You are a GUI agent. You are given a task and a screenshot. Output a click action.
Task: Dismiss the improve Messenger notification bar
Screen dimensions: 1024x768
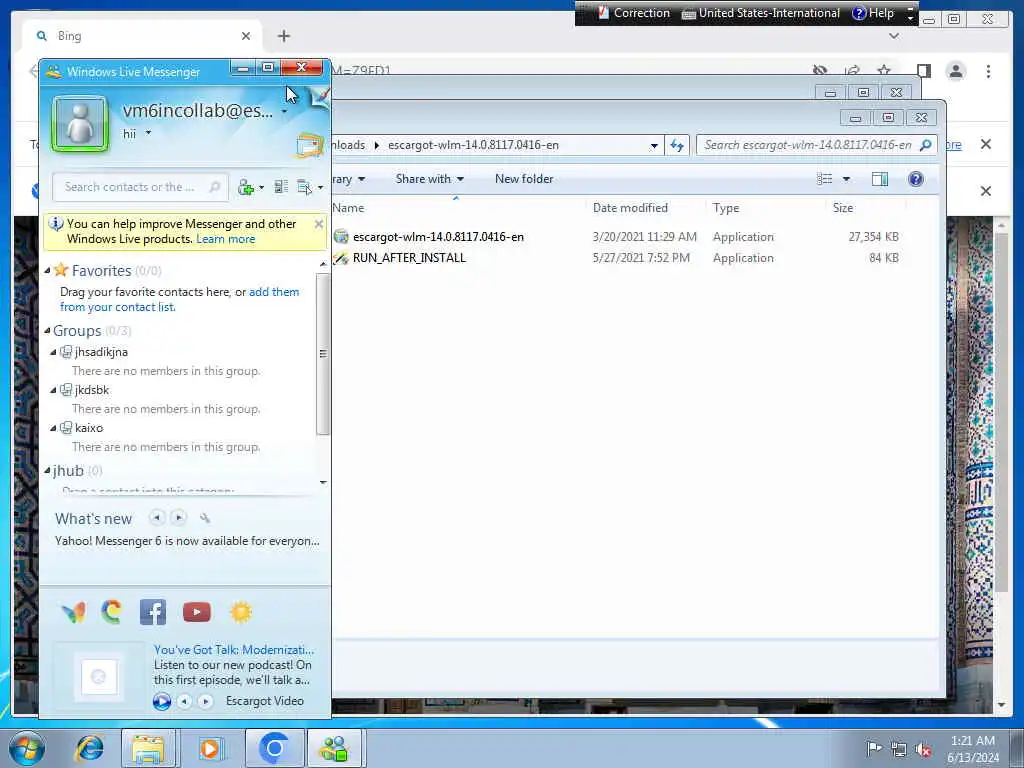pos(319,224)
